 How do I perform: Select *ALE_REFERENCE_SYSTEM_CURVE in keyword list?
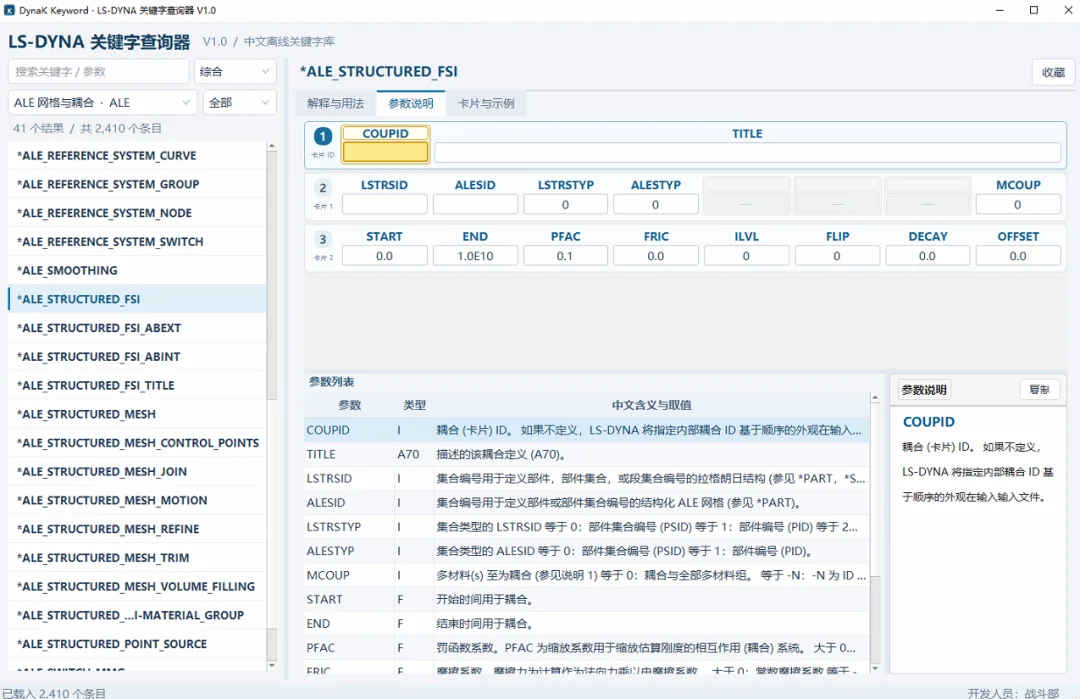pyautogui.click(x=137, y=156)
